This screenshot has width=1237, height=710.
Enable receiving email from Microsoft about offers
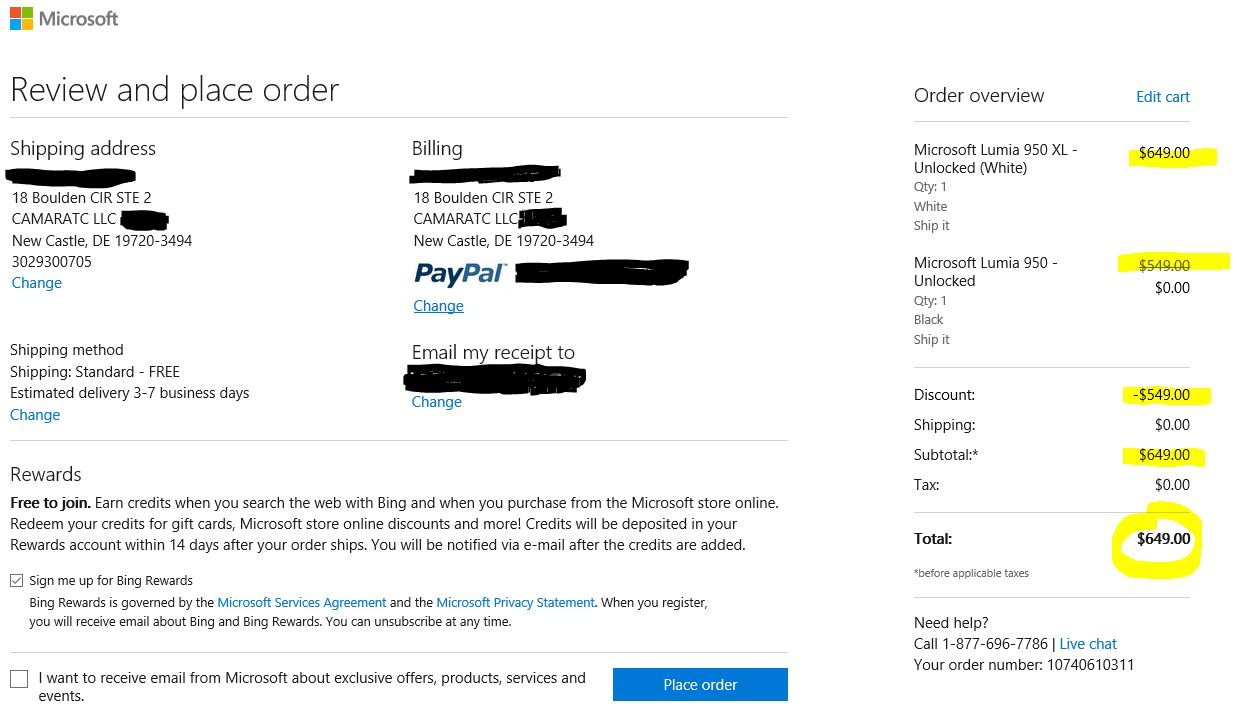[19, 680]
